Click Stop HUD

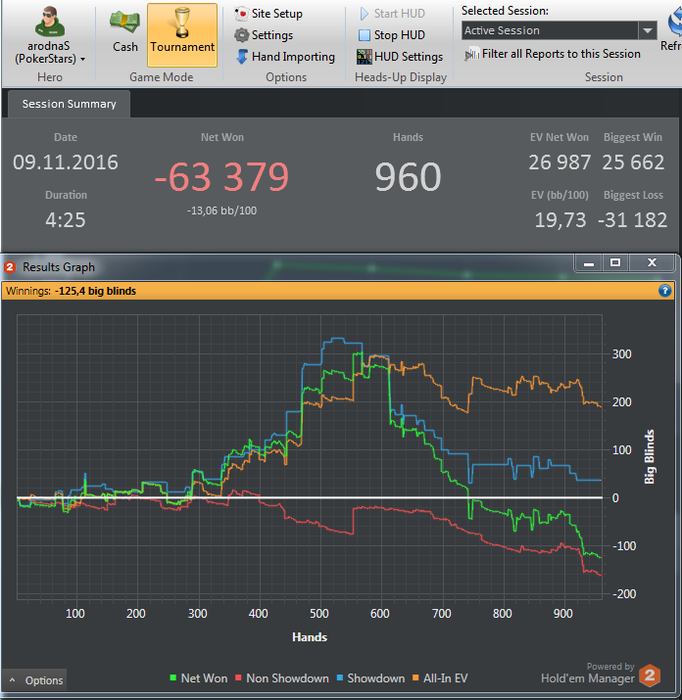coord(392,35)
